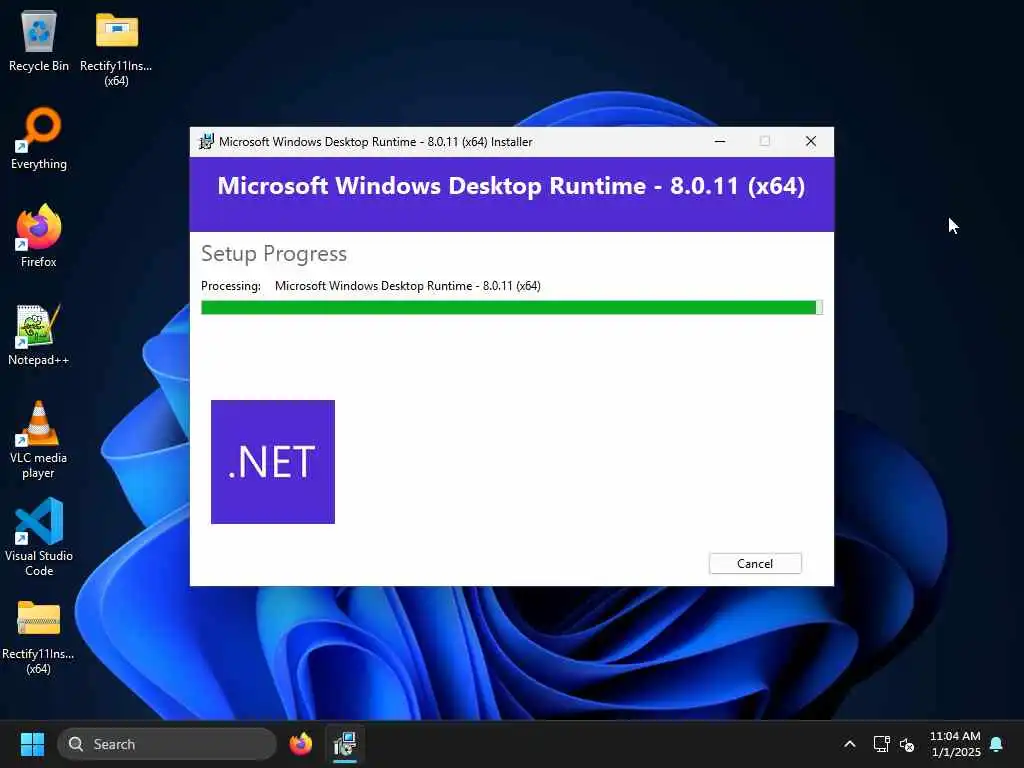Open the Windows Start menu
The width and height of the screenshot is (1024, 768).
[x=32, y=744]
